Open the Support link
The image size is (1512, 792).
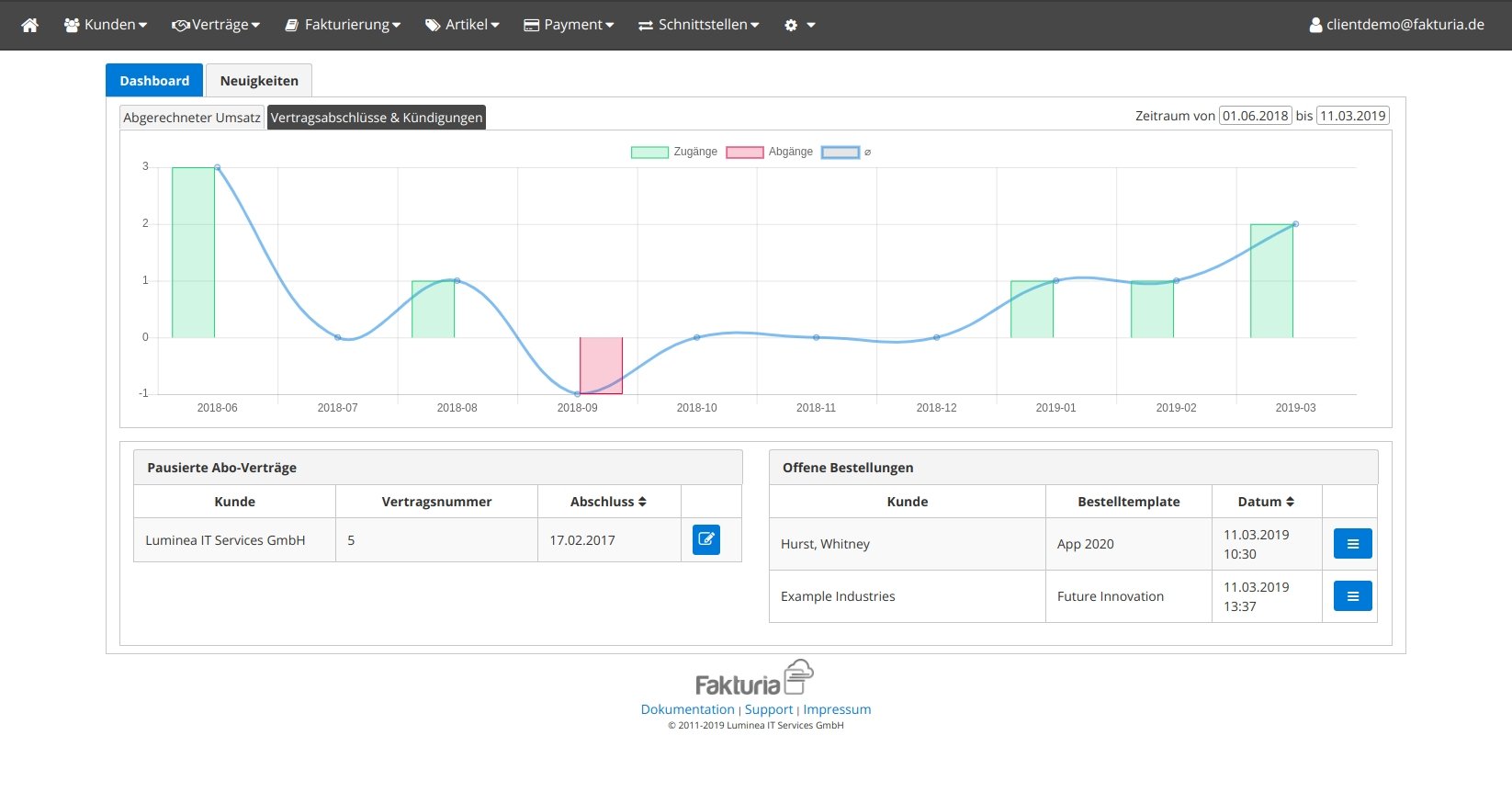(769, 709)
